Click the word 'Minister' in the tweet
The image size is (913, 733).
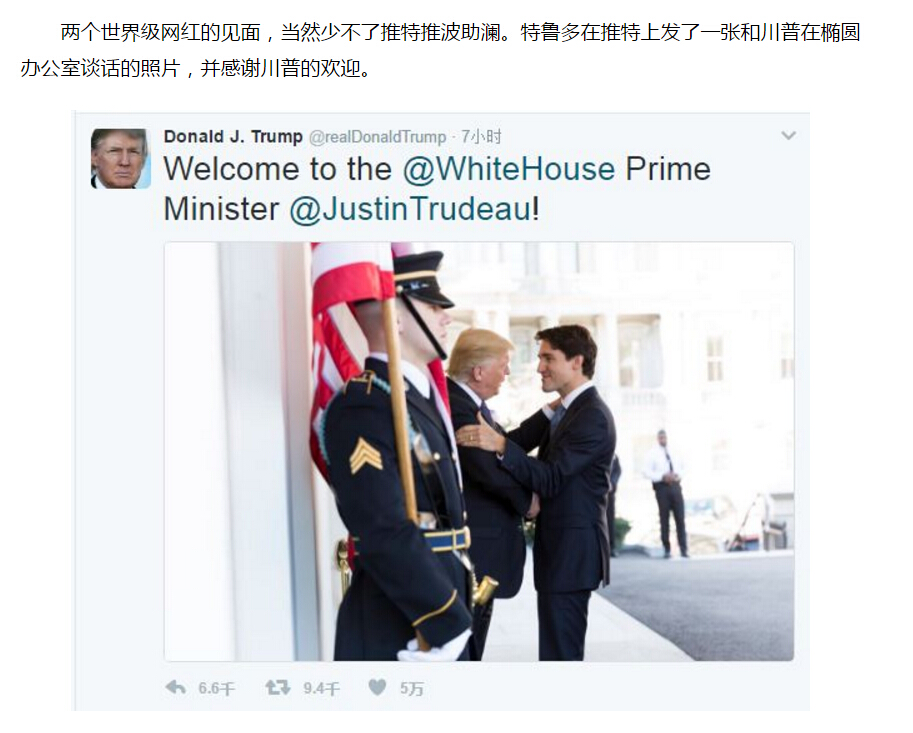(221, 209)
